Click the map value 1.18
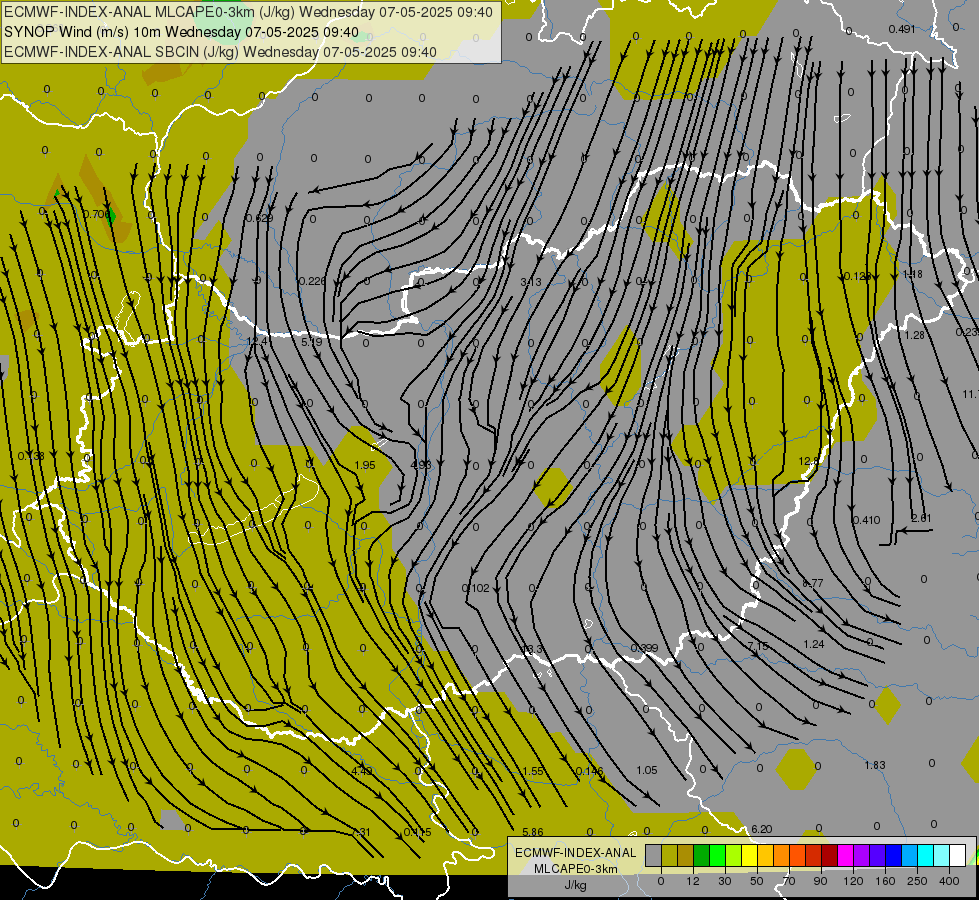Viewport: 979px width, 900px height. pyautogui.click(x=912, y=274)
